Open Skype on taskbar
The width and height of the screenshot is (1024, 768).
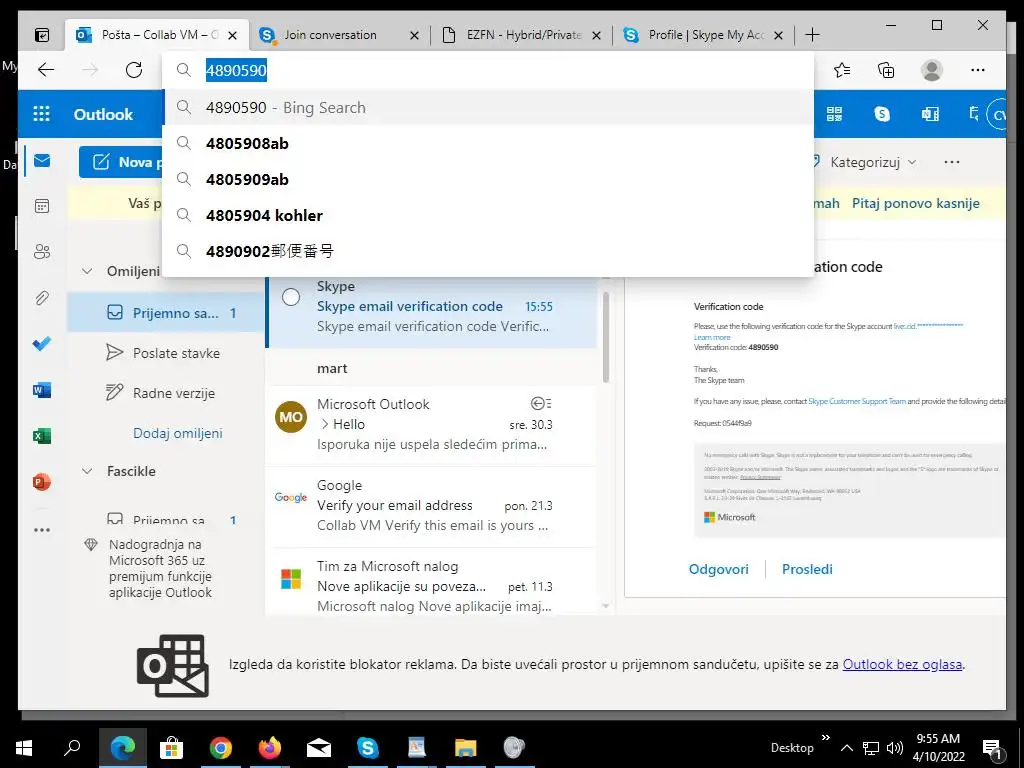click(x=368, y=747)
